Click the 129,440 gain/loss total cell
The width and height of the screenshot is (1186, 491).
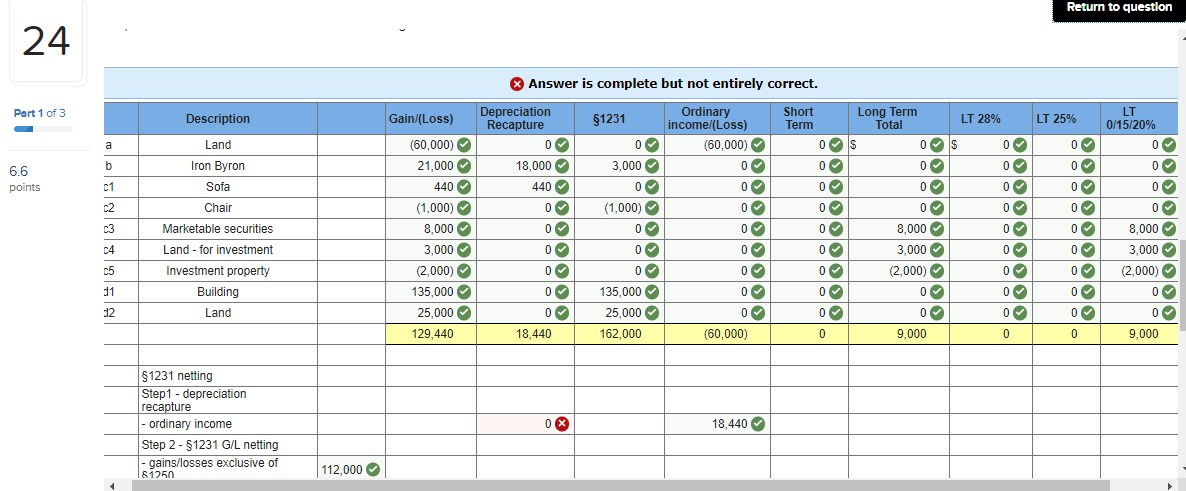[x=430, y=334]
